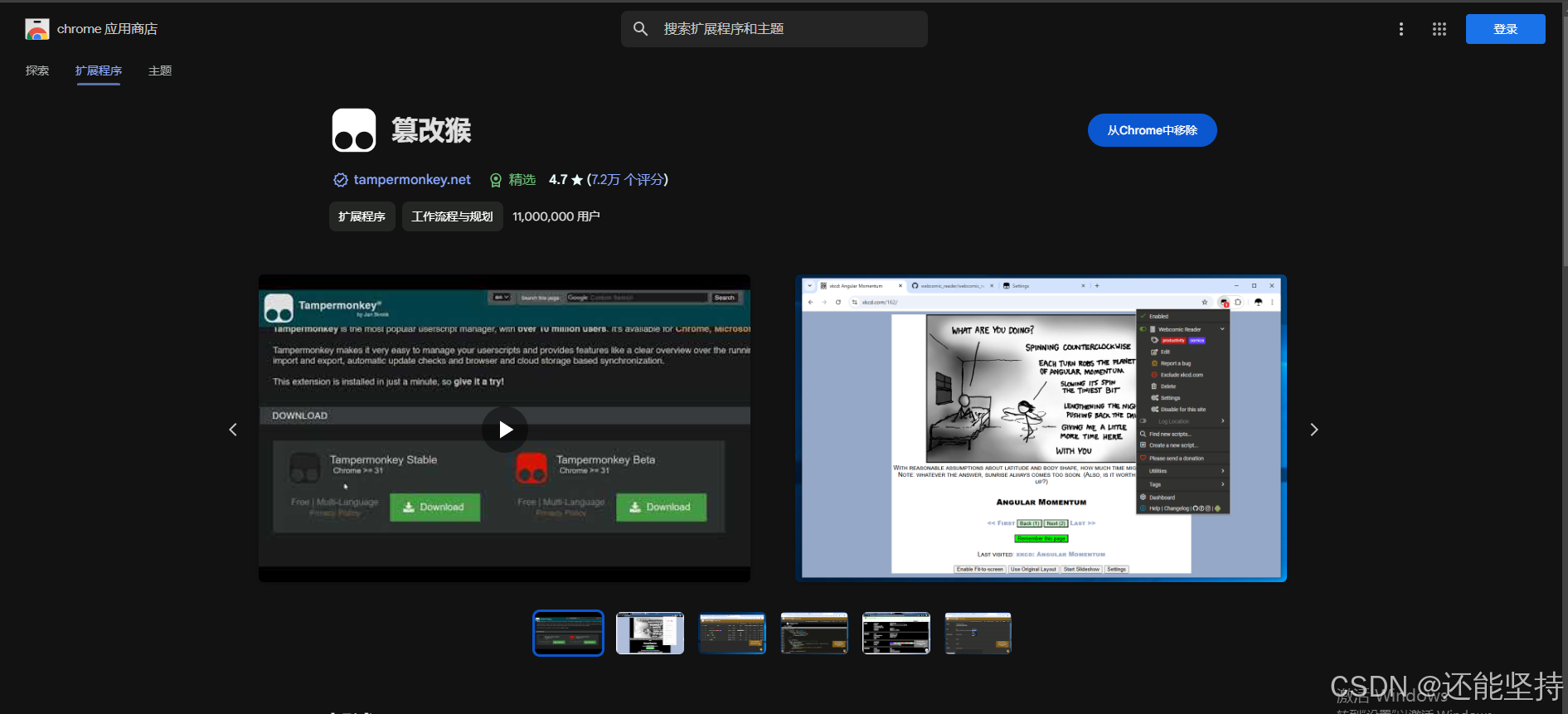The height and width of the screenshot is (714, 1568).
Task: Select the fourth screenshot thumbnail
Action: [814, 633]
